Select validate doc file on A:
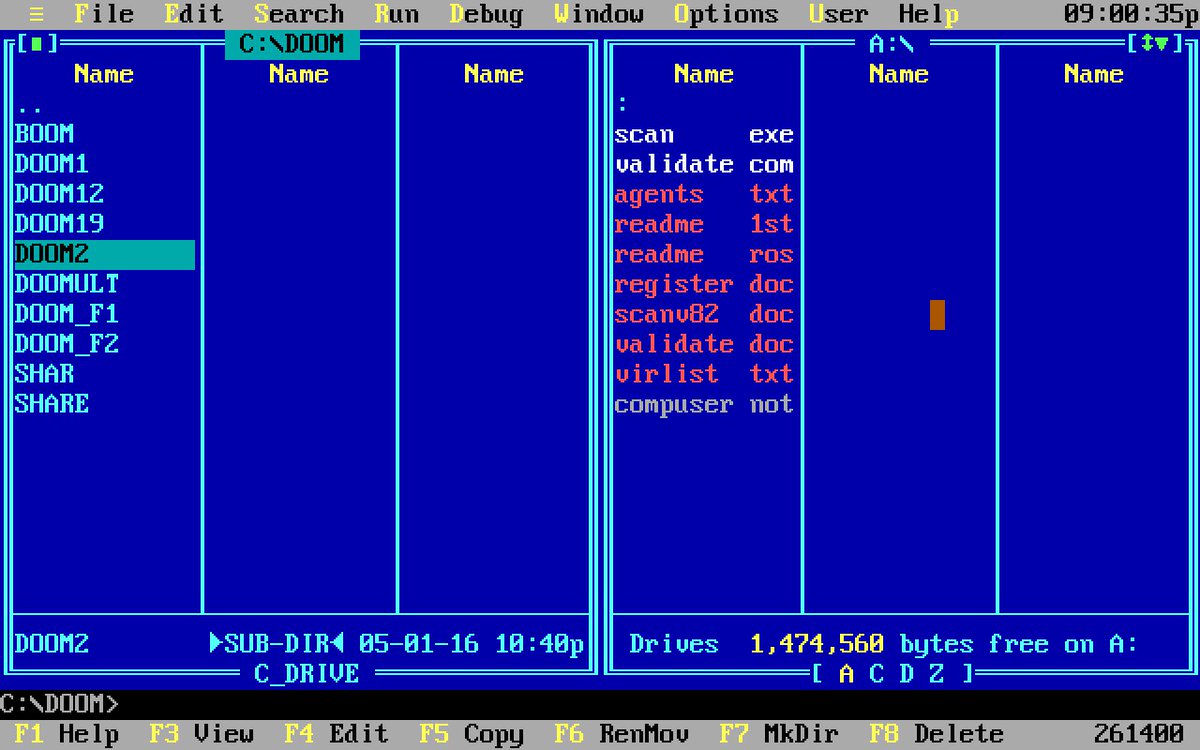 click(704, 344)
